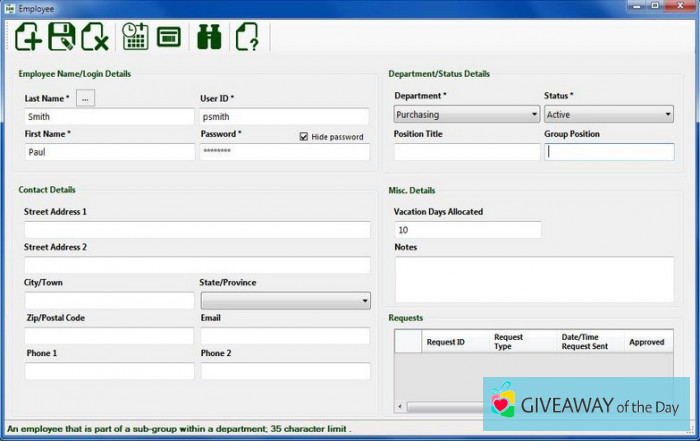This screenshot has height=441, width=700.
Task: Uncheck the Hide password checkbox
Action: pyautogui.click(x=304, y=137)
